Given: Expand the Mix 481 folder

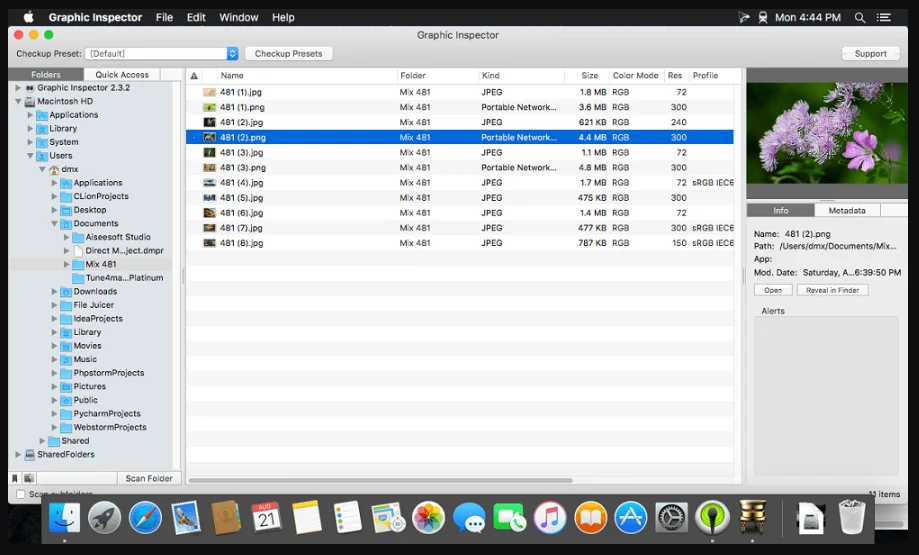Looking at the screenshot, I should [66, 264].
